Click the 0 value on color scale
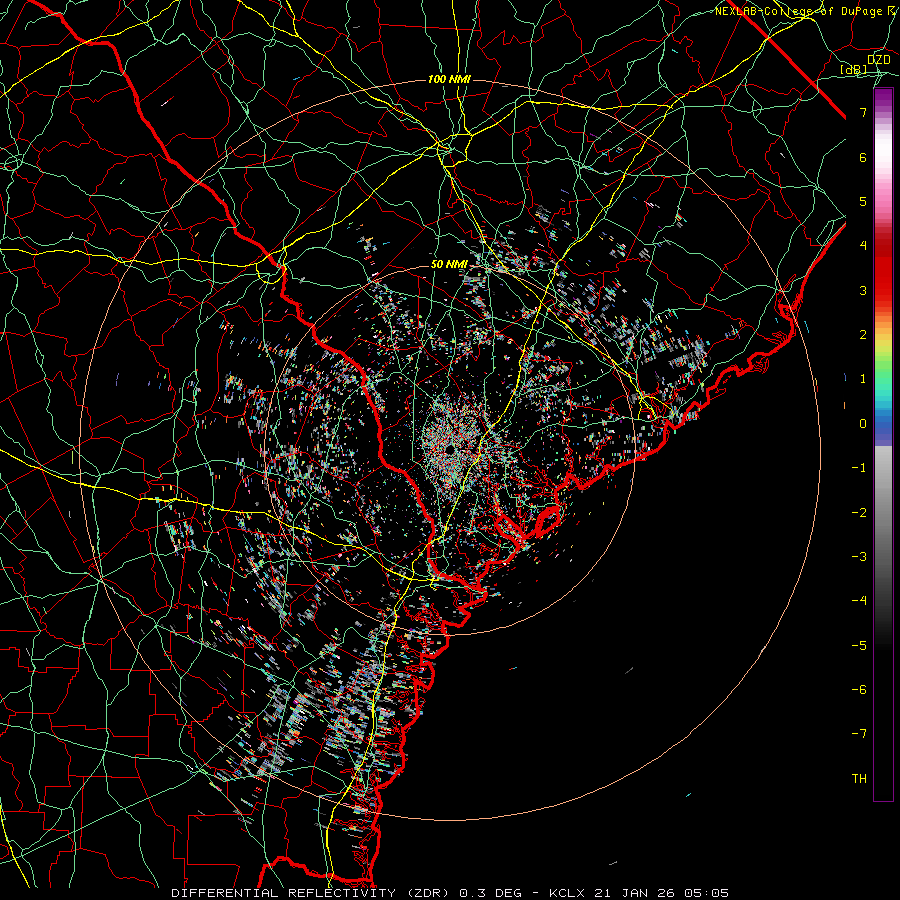900x900 pixels. click(863, 424)
